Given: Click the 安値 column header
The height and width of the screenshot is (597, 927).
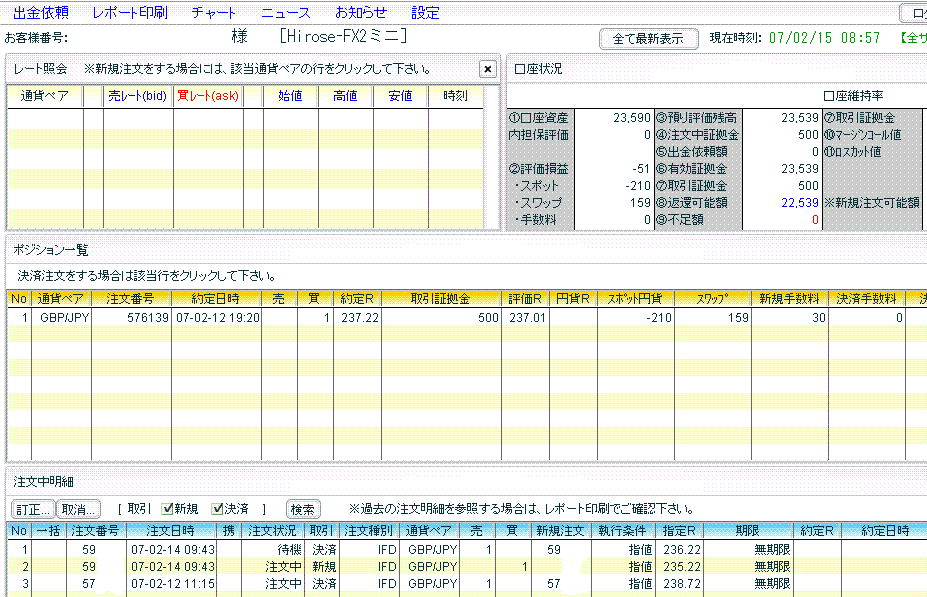Looking at the screenshot, I should click(400, 96).
